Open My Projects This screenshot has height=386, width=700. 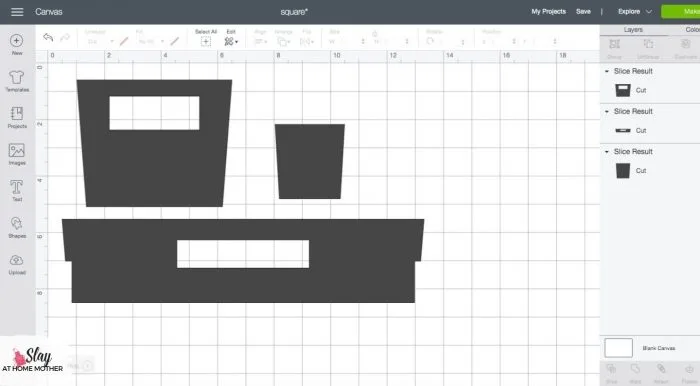coord(548,12)
